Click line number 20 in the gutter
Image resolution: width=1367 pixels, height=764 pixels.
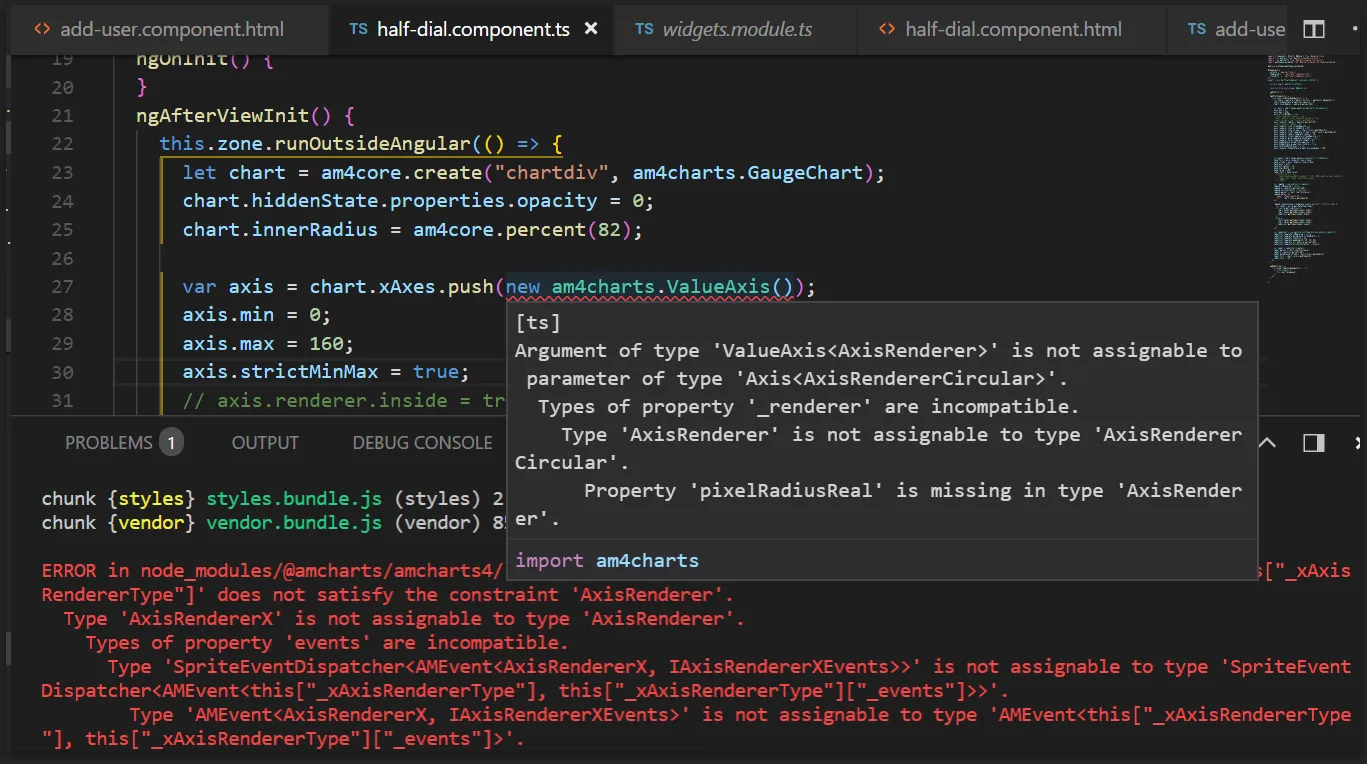coord(62,87)
